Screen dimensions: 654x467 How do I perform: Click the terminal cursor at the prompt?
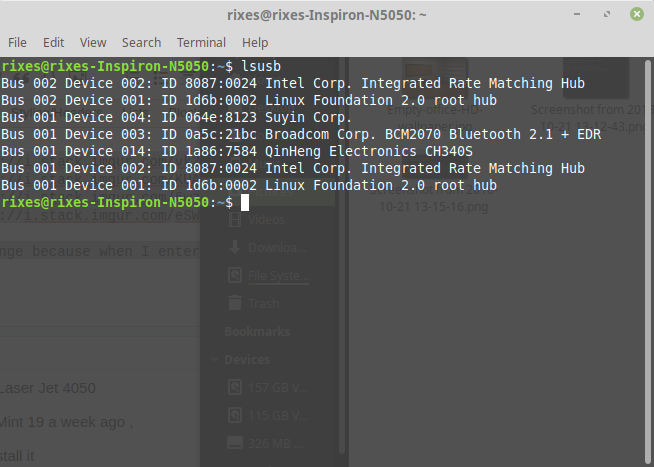click(245, 203)
